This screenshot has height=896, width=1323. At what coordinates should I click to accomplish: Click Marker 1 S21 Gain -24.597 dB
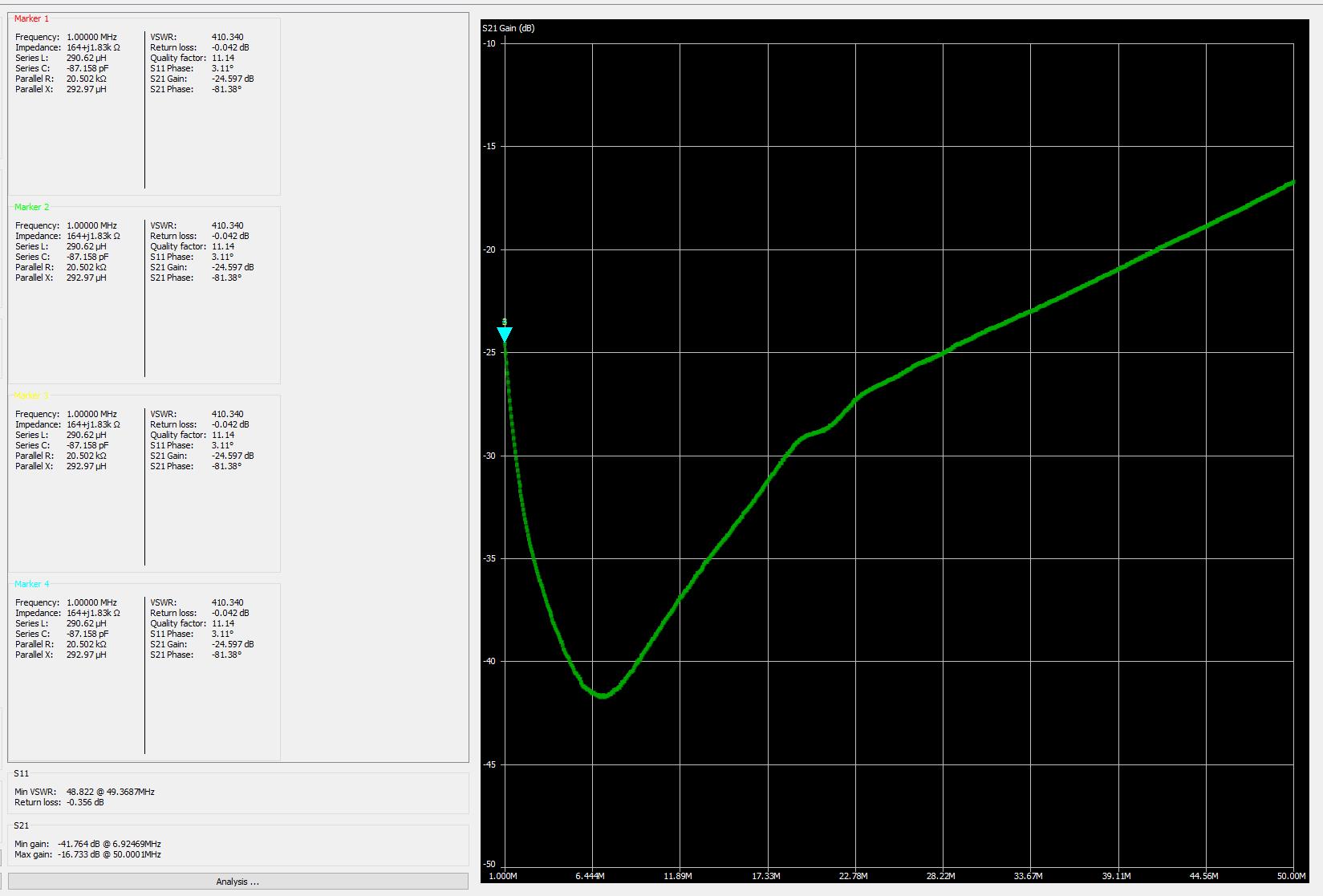[x=233, y=79]
